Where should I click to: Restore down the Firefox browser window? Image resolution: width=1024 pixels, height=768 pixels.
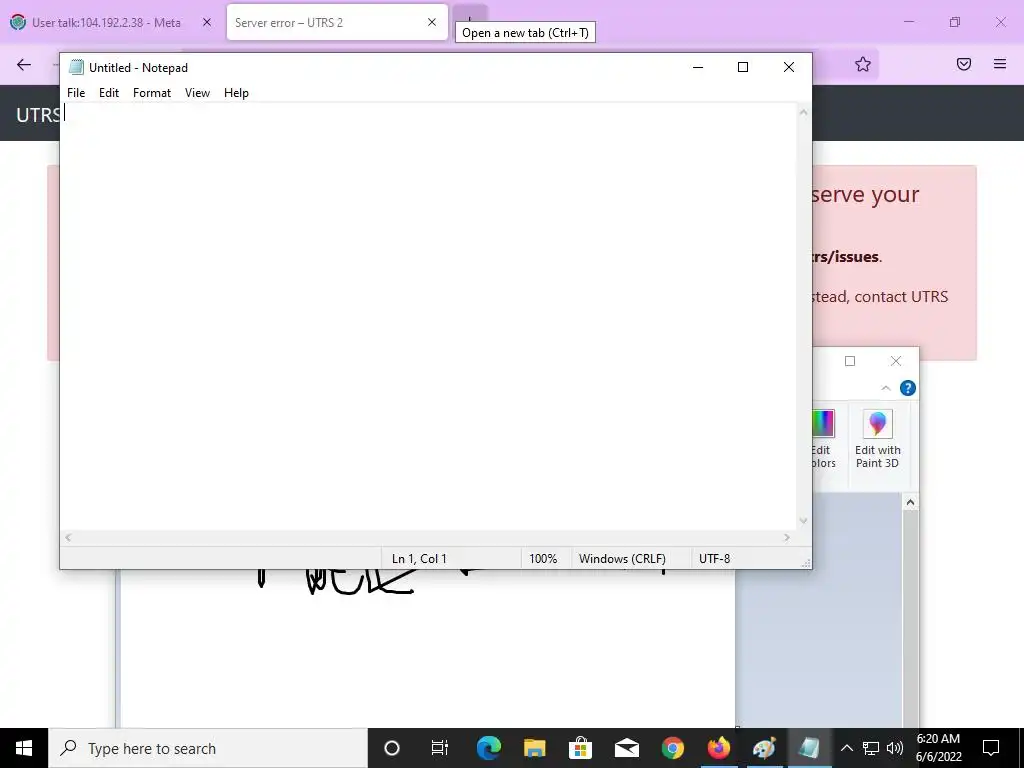955,22
